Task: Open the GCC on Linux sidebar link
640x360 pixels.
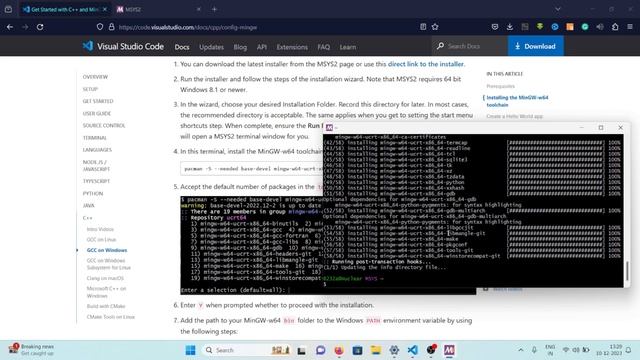Action: (x=101, y=240)
